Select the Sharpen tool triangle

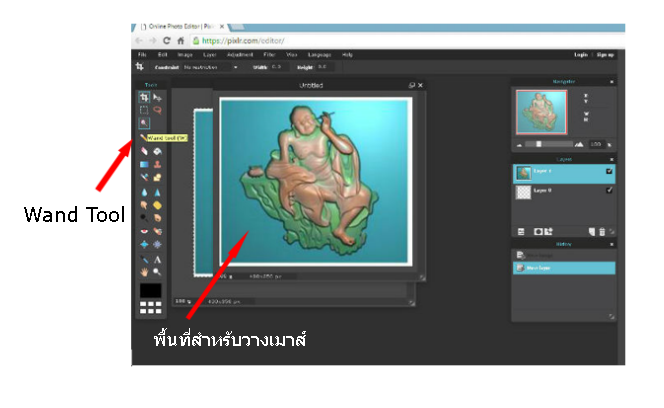tap(158, 192)
